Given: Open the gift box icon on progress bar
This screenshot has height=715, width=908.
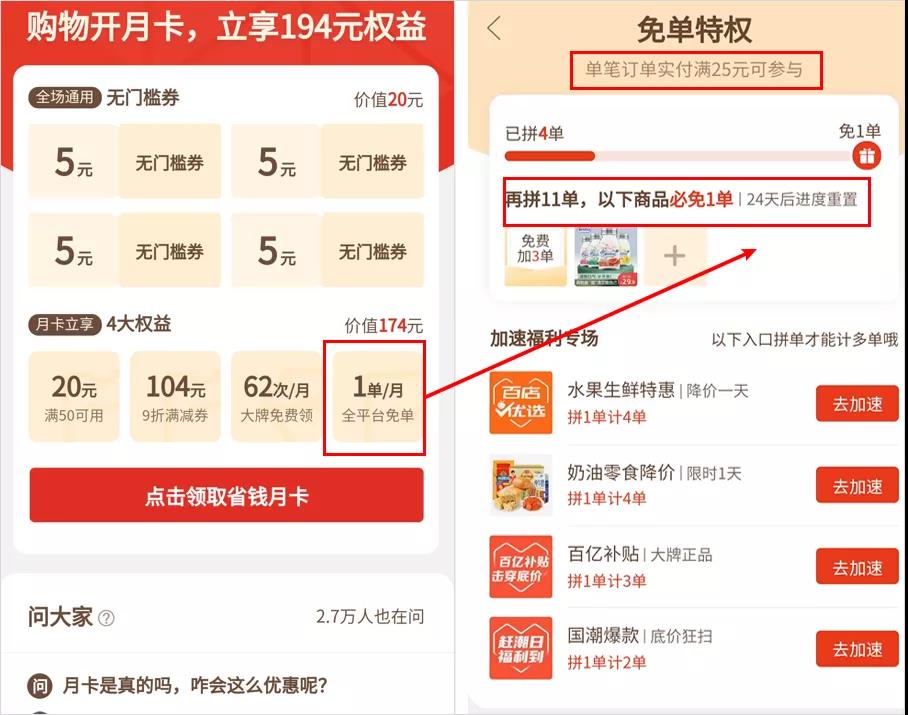Looking at the screenshot, I should (866, 156).
